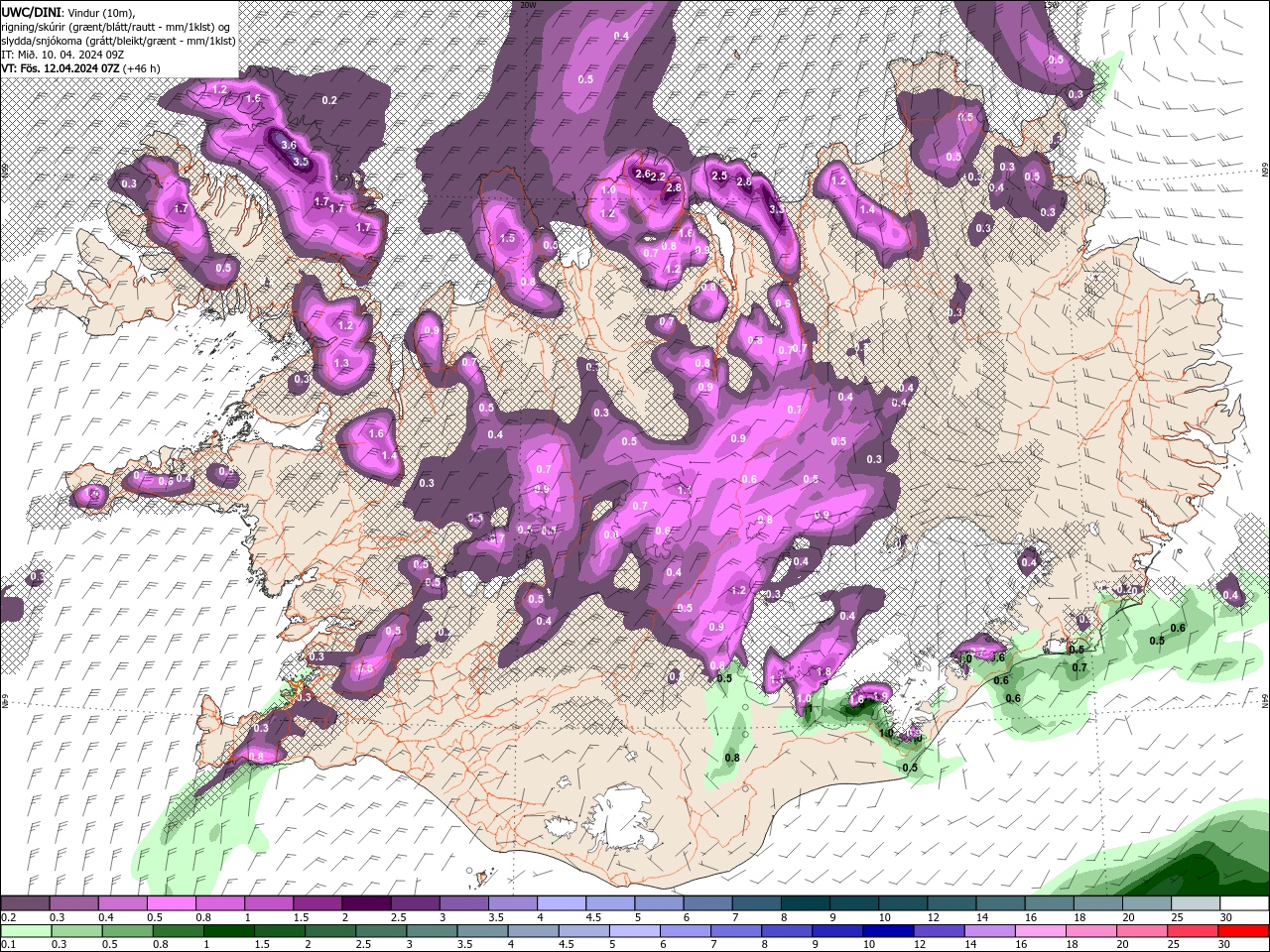
Task: Pick the dark green 1 swatch in bottom legend row
Action: click(229, 931)
